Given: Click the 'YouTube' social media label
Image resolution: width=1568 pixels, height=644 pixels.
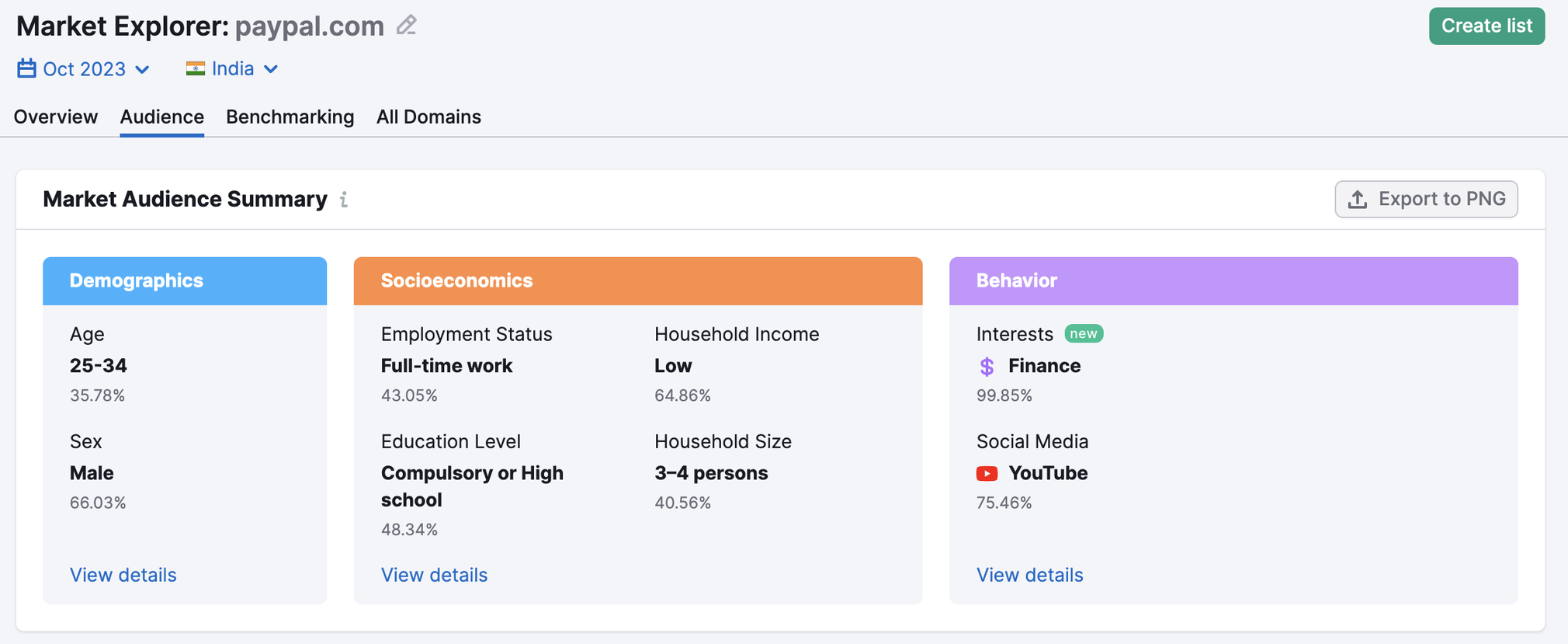Looking at the screenshot, I should point(1048,473).
